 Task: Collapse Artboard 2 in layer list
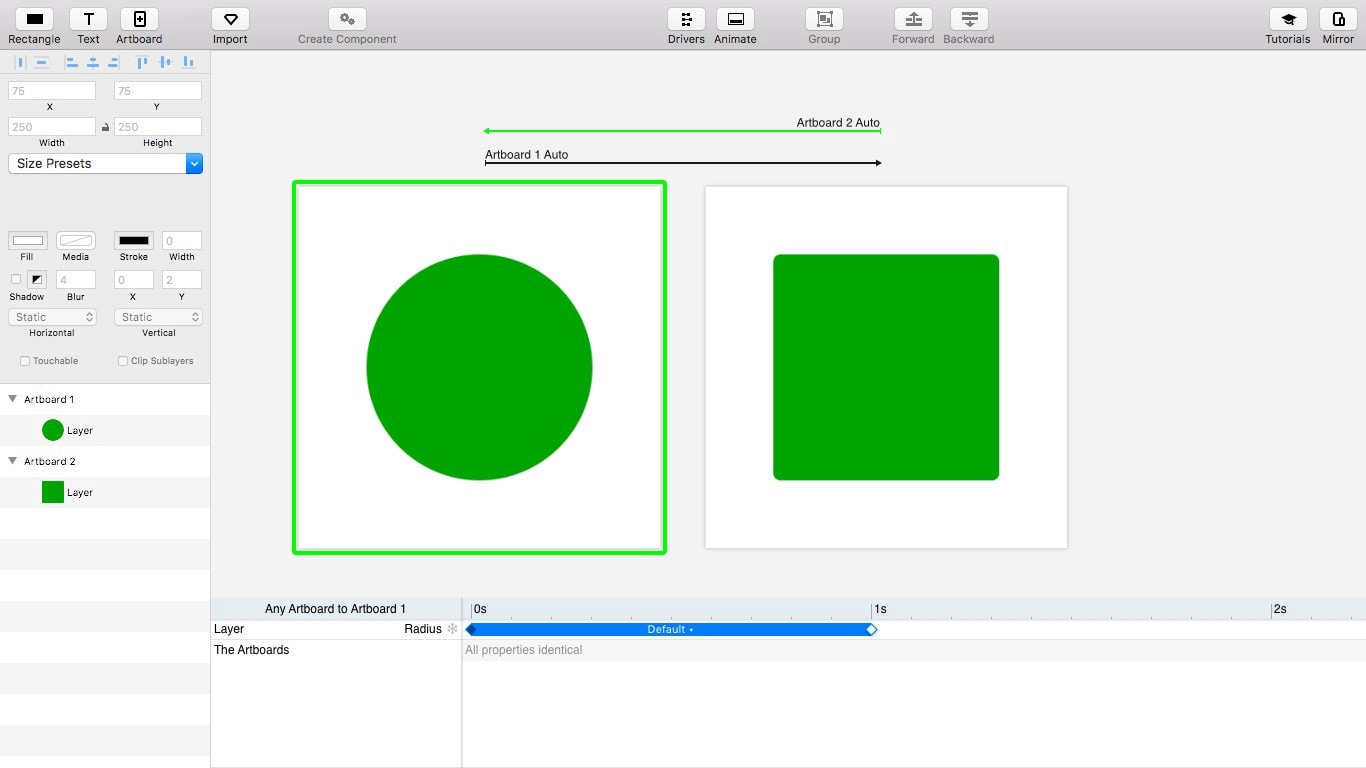13,461
